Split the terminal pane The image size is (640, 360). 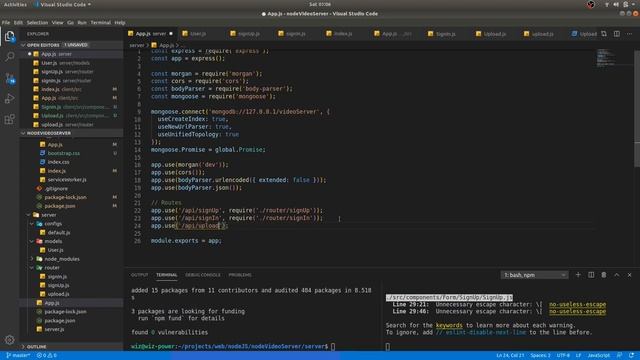tap(591, 275)
